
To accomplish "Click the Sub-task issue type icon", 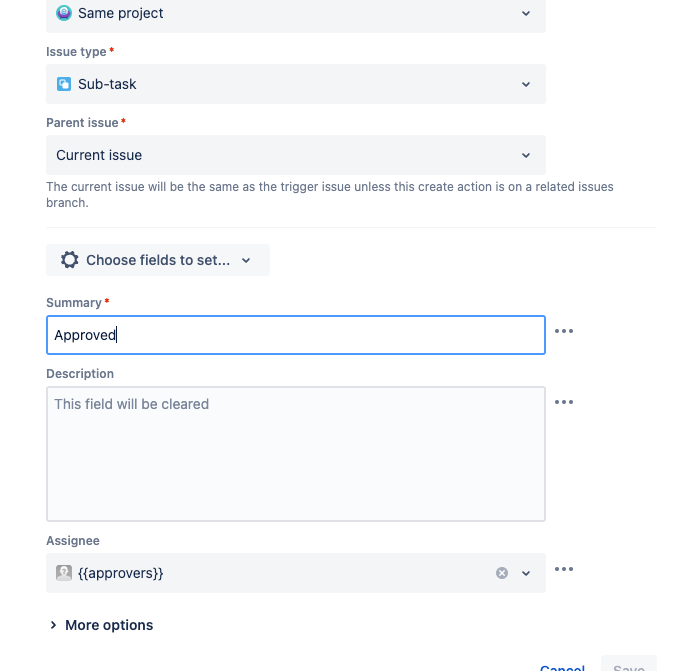I will (64, 84).
